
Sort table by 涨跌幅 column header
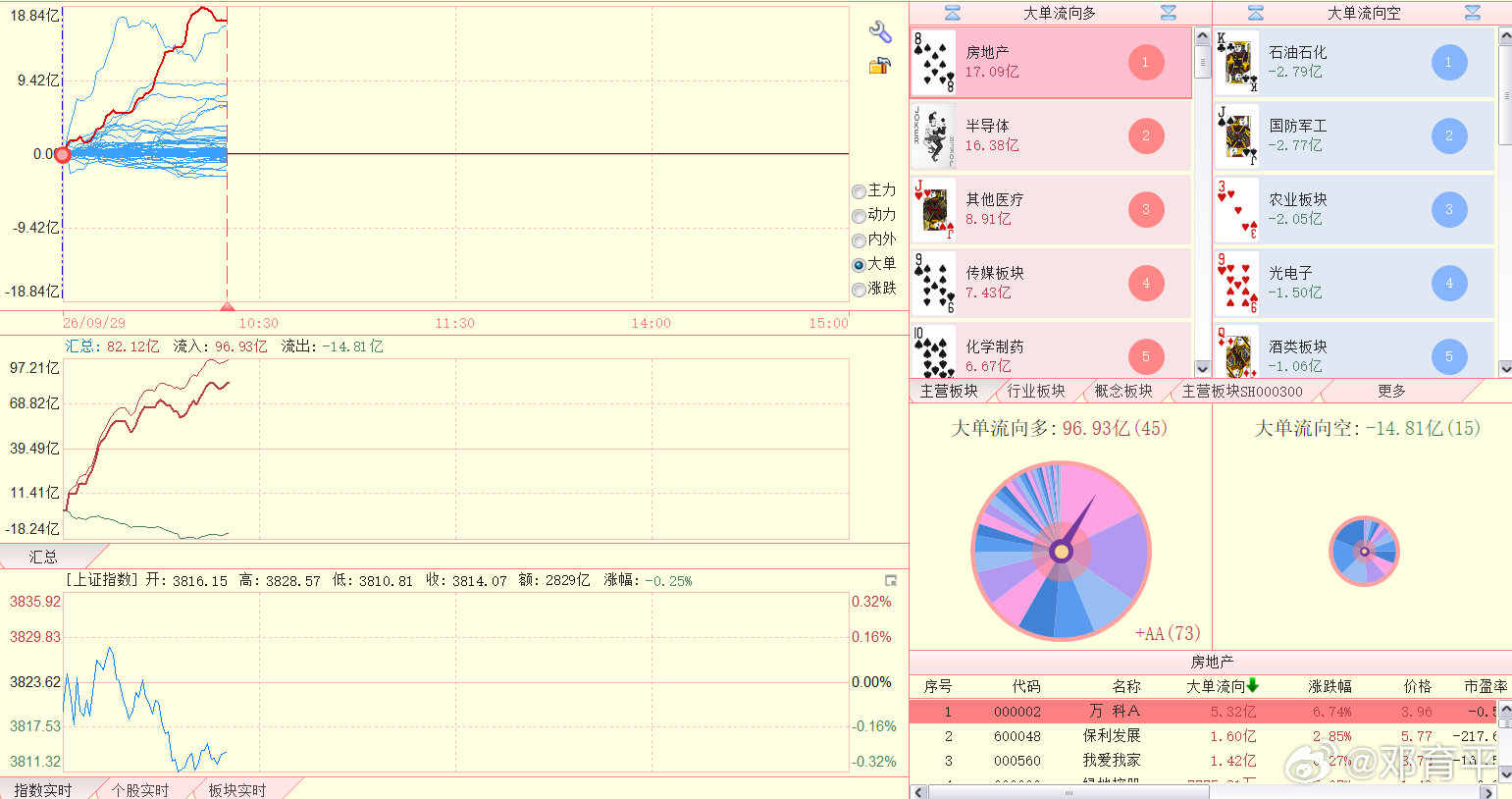point(1330,686)
